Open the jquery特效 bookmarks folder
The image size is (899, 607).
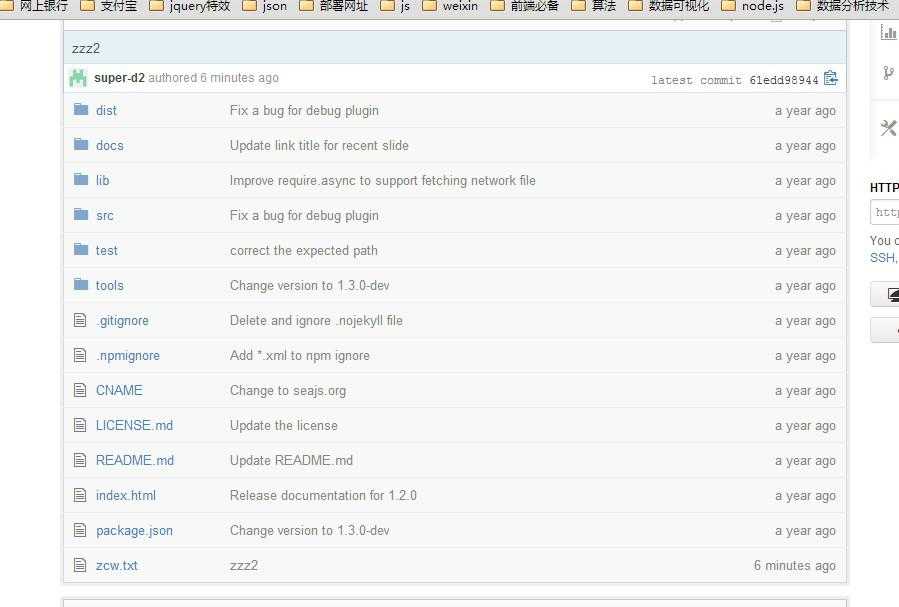coord(190,6)
